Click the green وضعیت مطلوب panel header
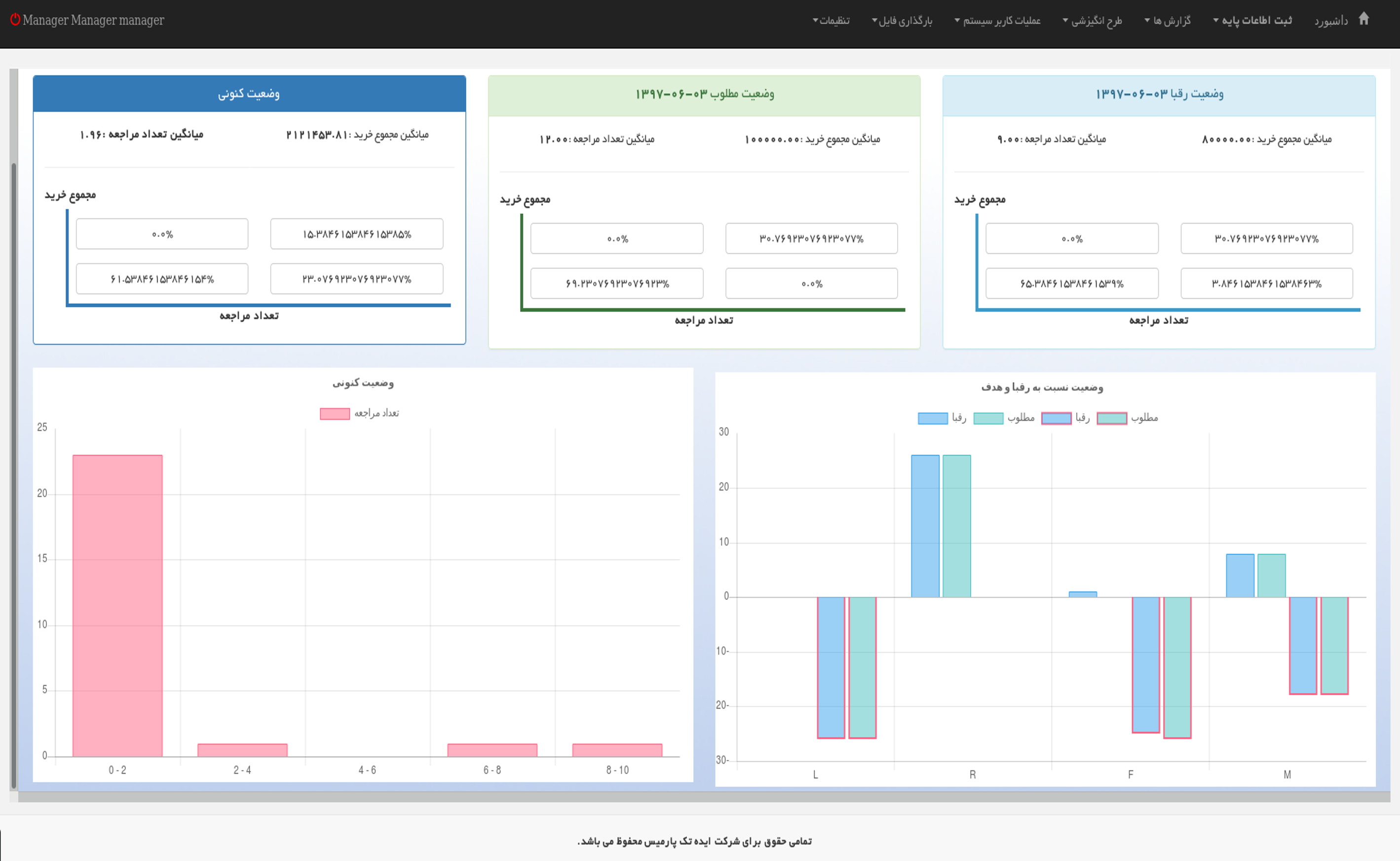This screenshot has width=1400, height=861. 704,96
